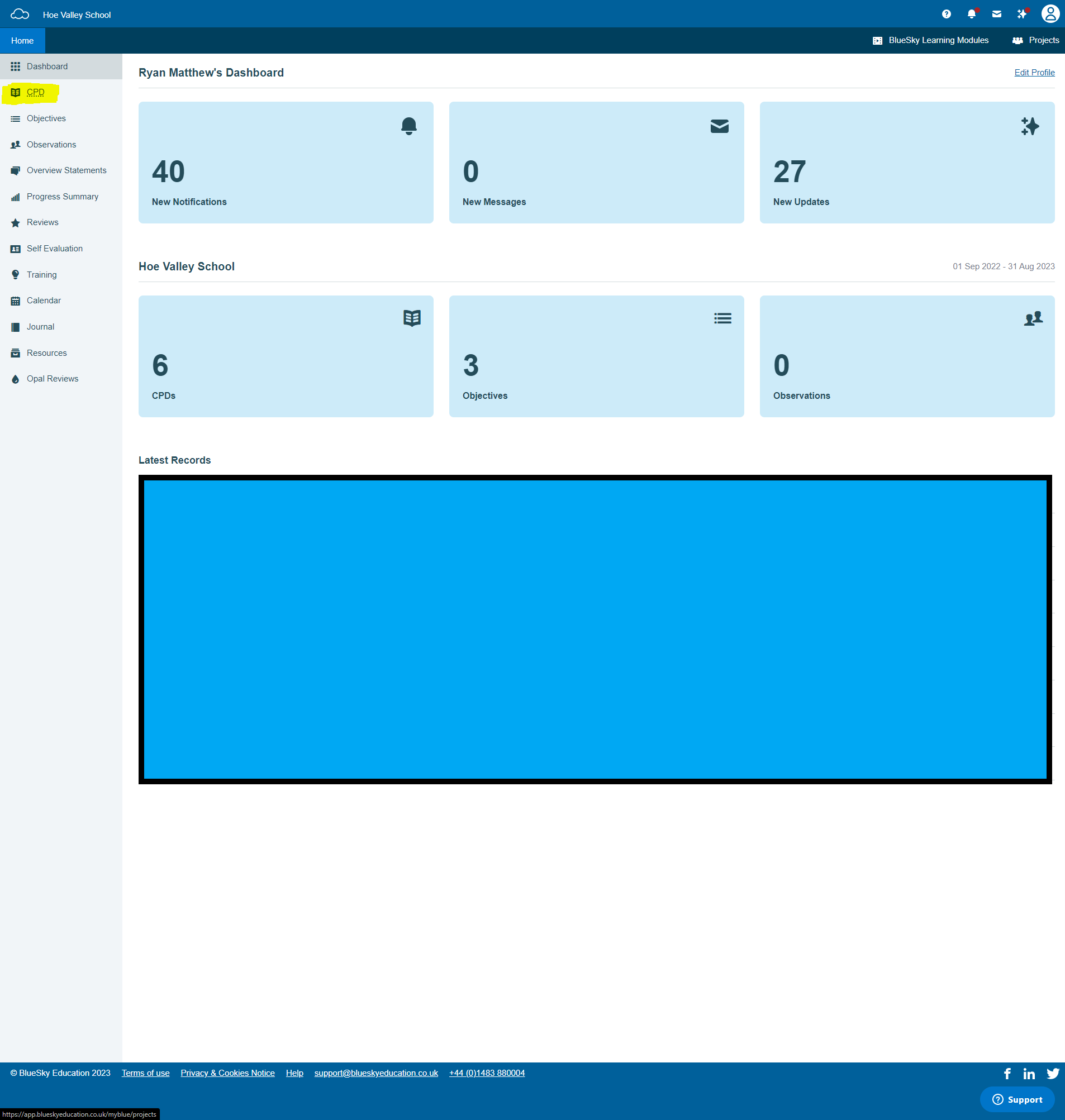The width and height of the screenshot is (1065, 1120).
Task: Click the Progress Summary bar chart icon
Action: [x=15, y=197]
